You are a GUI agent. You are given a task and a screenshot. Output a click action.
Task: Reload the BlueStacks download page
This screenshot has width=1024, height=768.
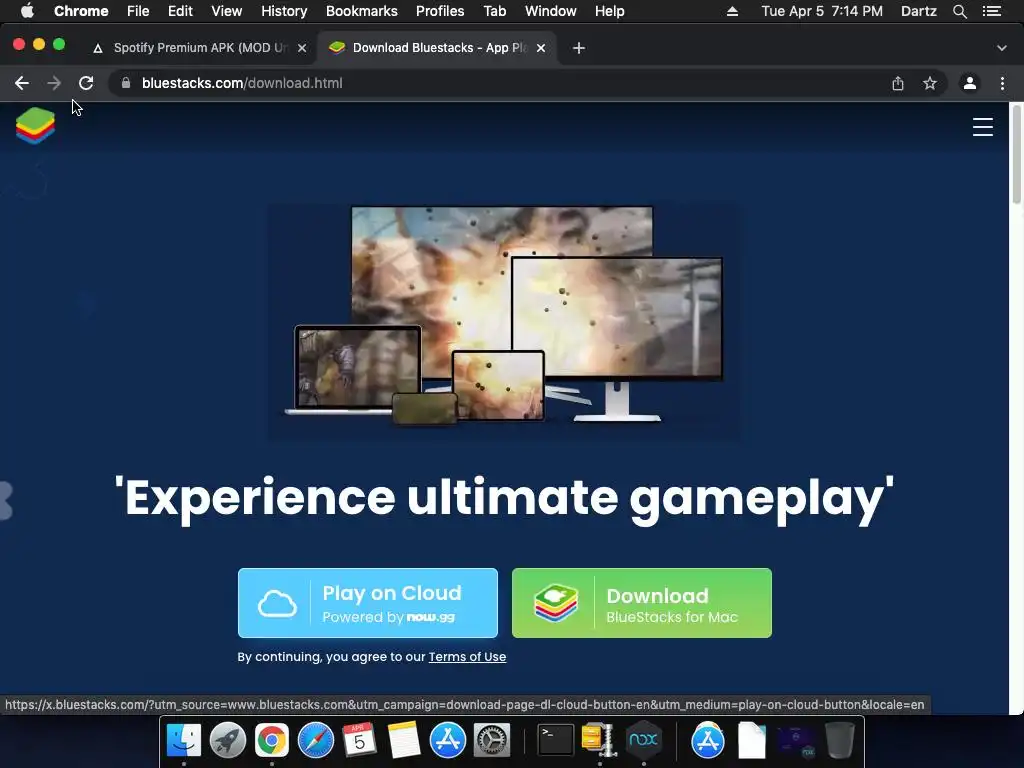86,83
